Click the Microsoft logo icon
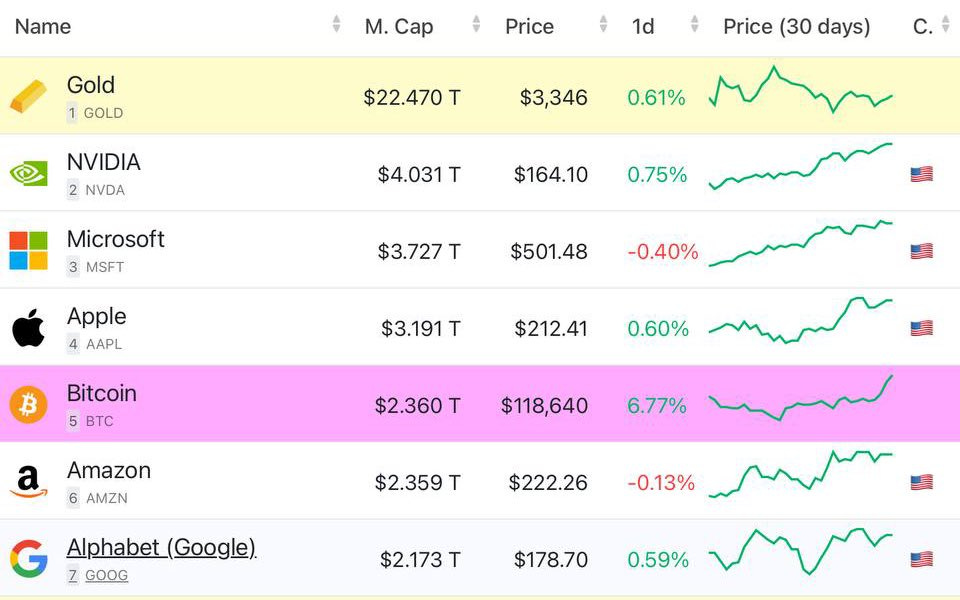This screenshot has width=960, height=600. tap(28, 251)
